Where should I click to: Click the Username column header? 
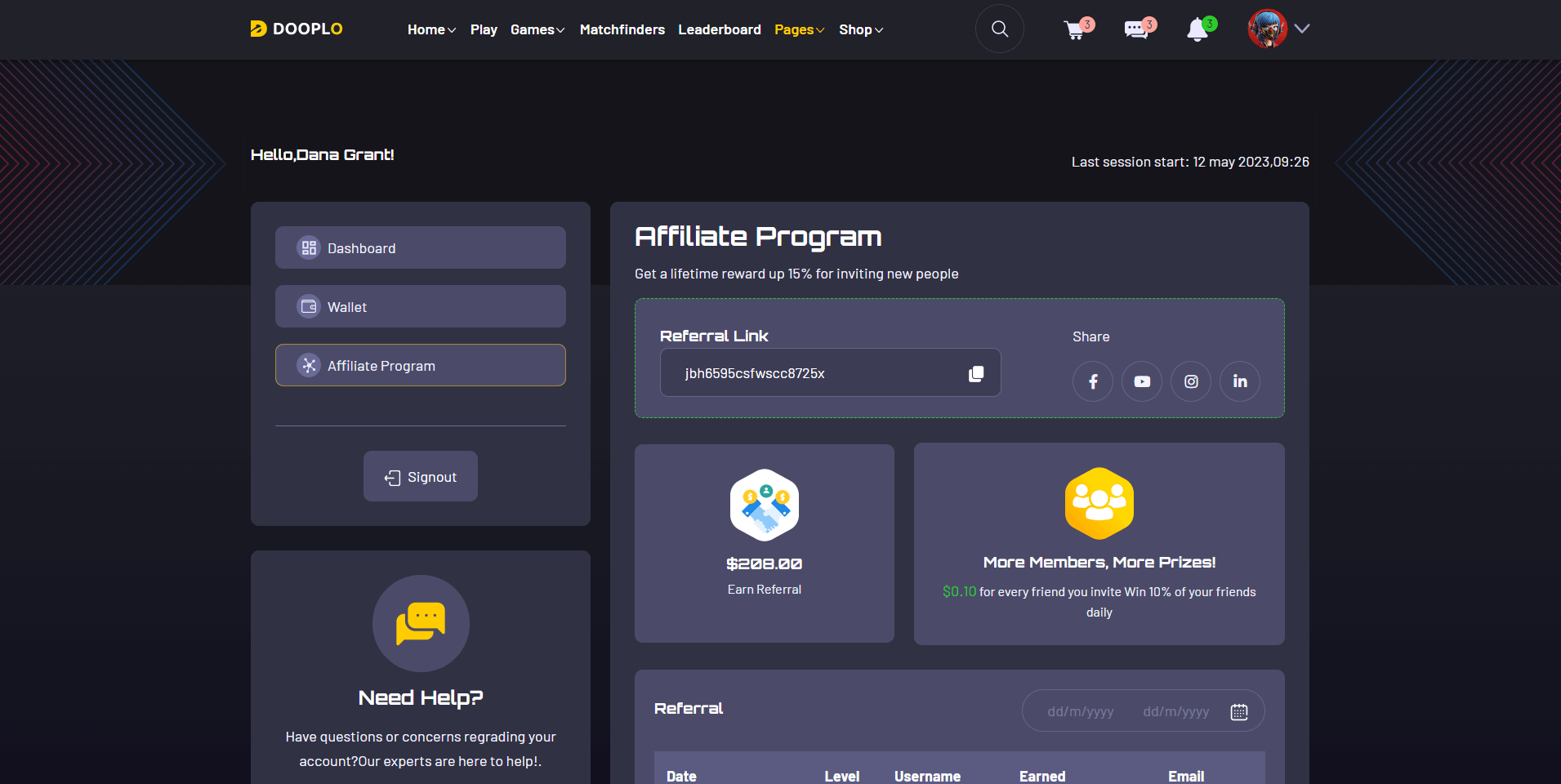(x=927, y=776)
